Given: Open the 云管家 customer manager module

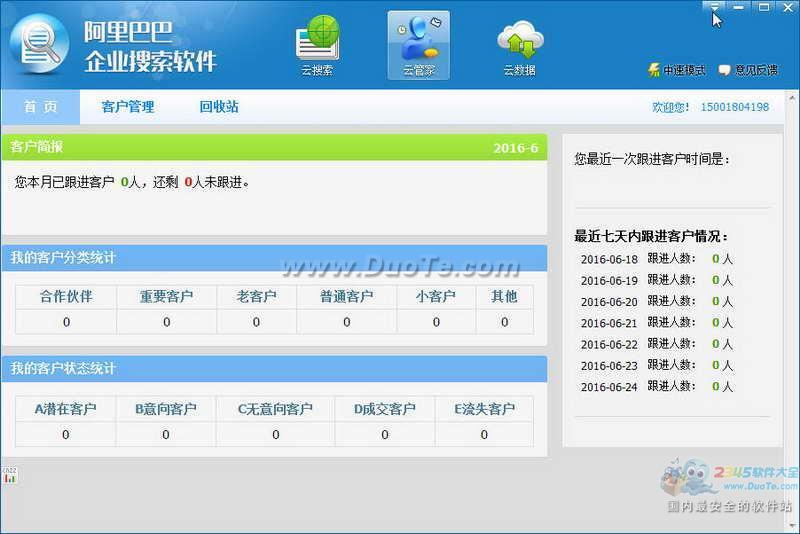Looking at the screenshot, I should 418,45.
